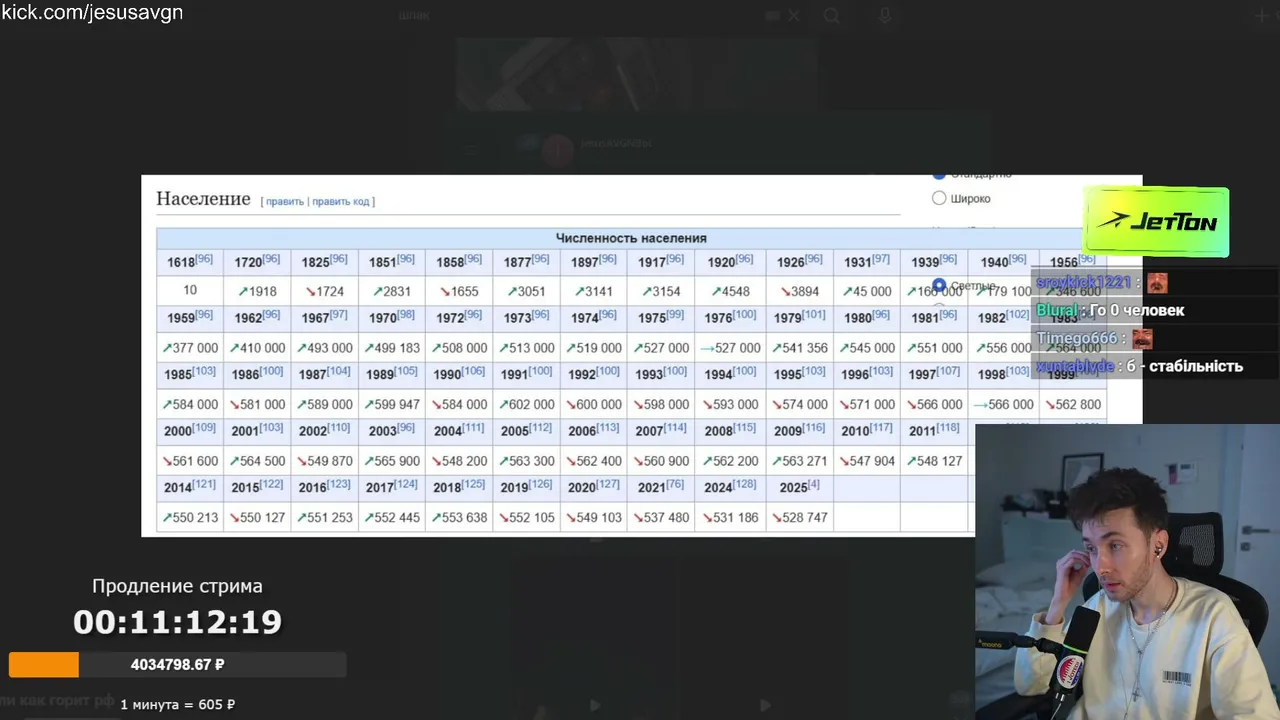
Task: Open reference [76] next to year 2021
Action: 675,484
